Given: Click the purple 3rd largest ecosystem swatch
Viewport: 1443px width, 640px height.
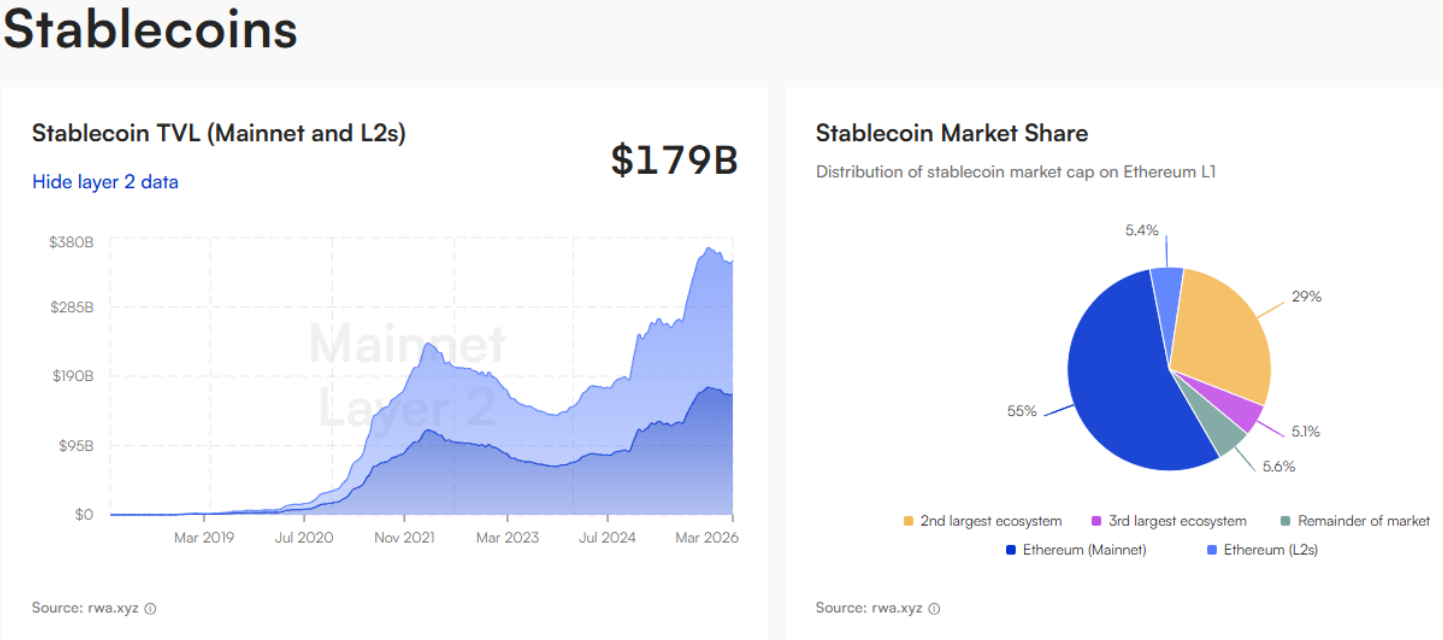Looking at the screenshot, I should 1097,521.
